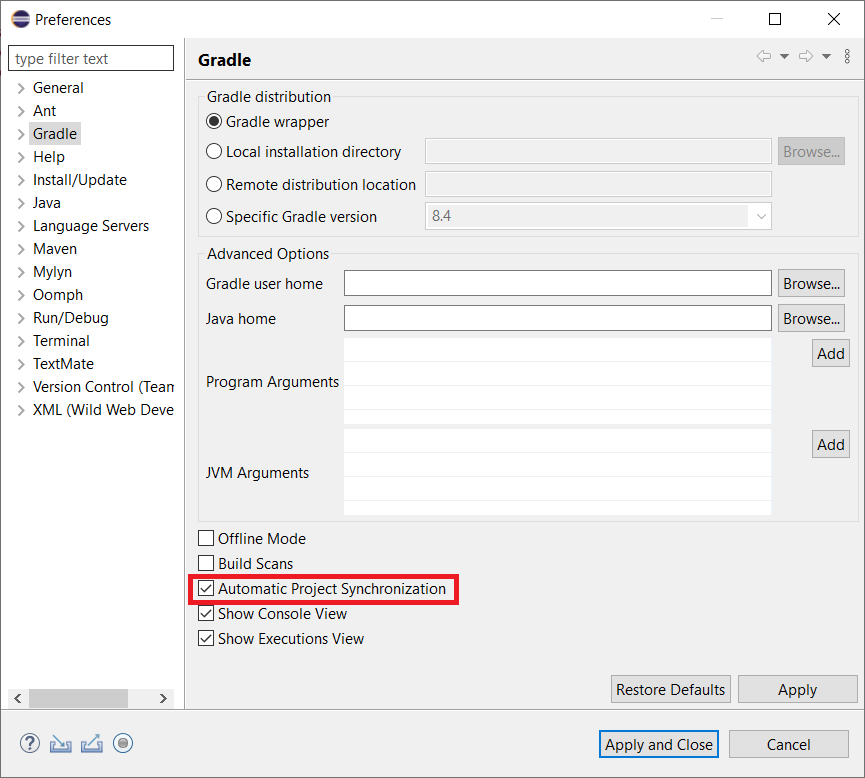Open the three-dot view menu icon

coord(847,56)
